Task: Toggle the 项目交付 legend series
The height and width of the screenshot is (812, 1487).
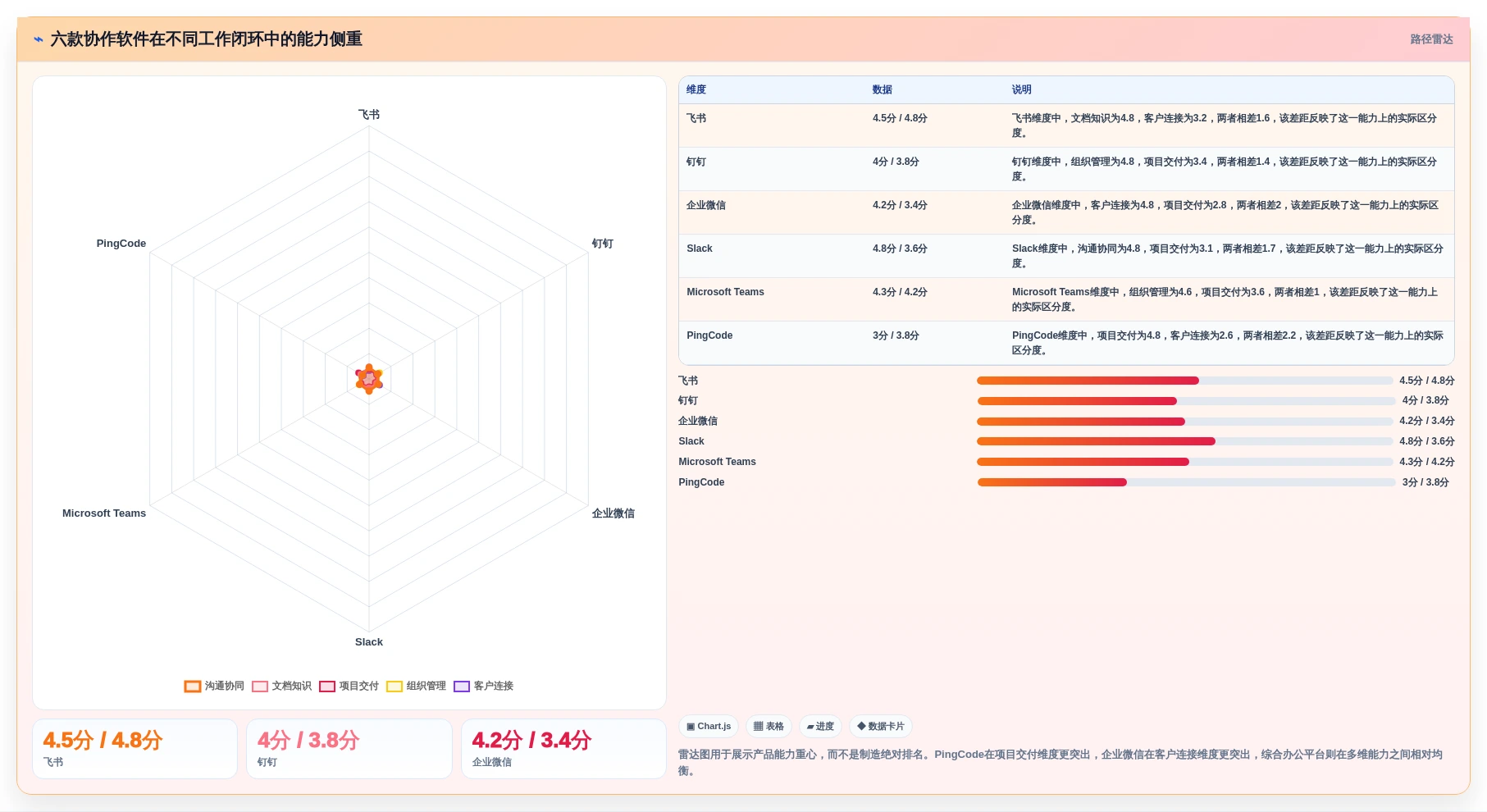Action: (349, 686)
